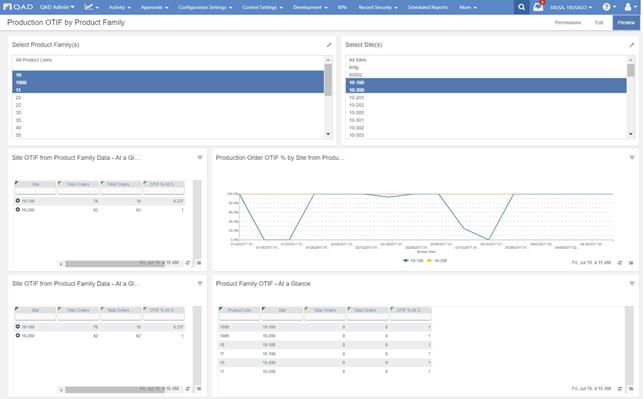Click the product family list scroll up arrow
This screenshot has width=643, height=399.
click(x=328, y=60)
